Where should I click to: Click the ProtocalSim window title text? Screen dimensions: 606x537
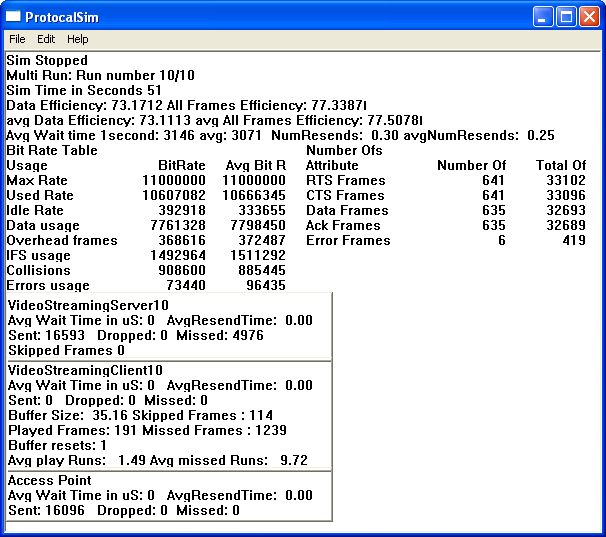pyautogui.click(x=62, y=17)
